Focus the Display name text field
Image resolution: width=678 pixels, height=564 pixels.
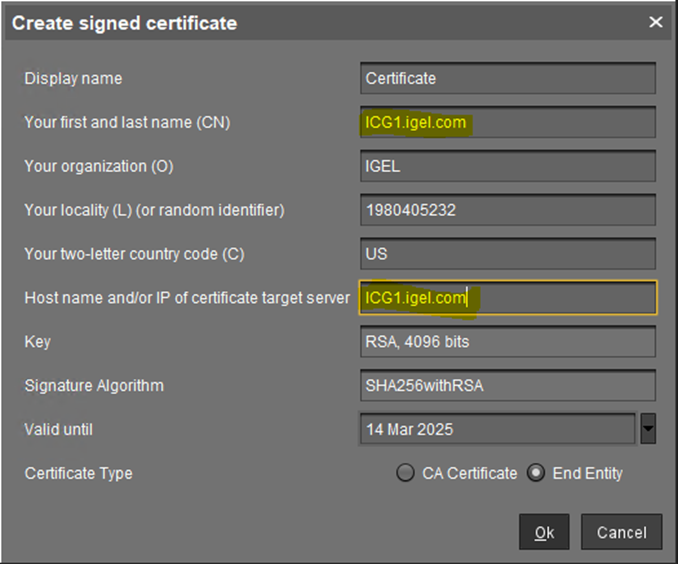pyautogui.click(x=507, y=78)
